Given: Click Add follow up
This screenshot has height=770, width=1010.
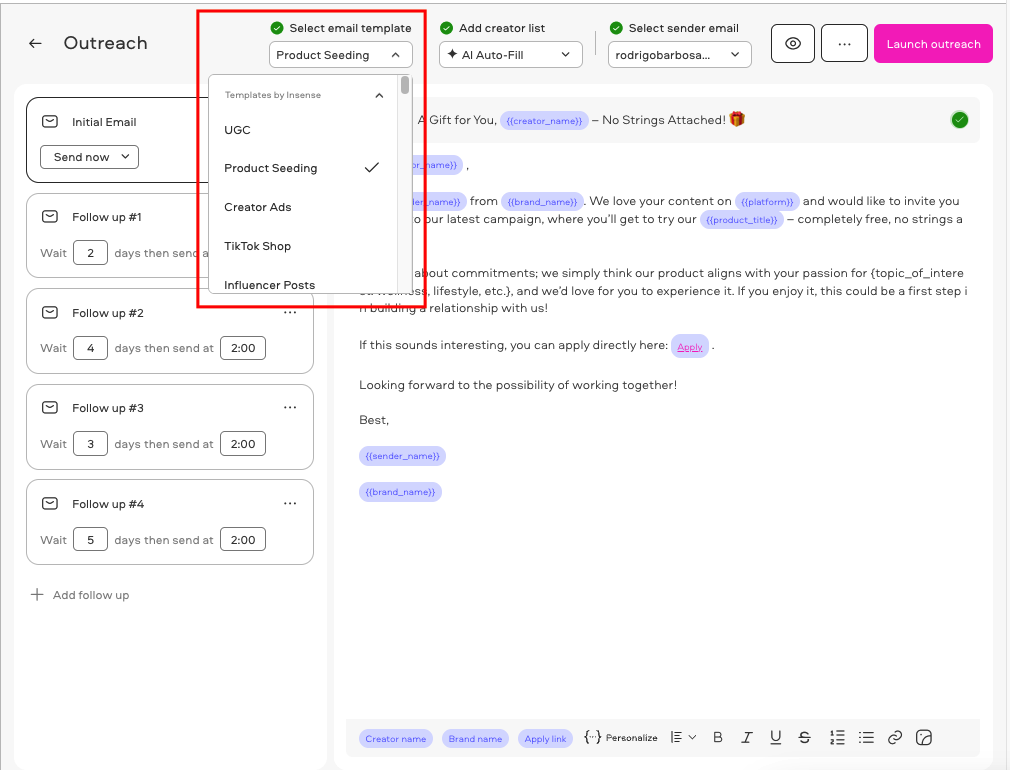Looking at the screenshot, I should tap(80, 595).
